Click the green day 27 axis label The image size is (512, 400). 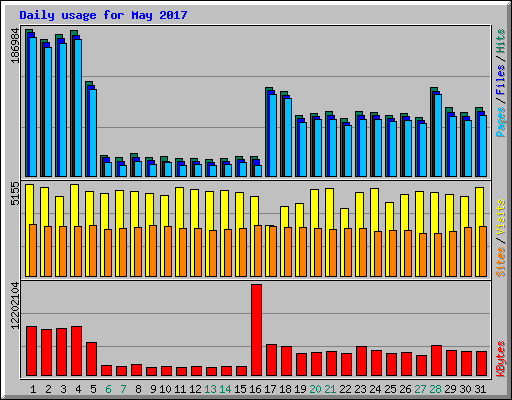[x=420, y=389]
